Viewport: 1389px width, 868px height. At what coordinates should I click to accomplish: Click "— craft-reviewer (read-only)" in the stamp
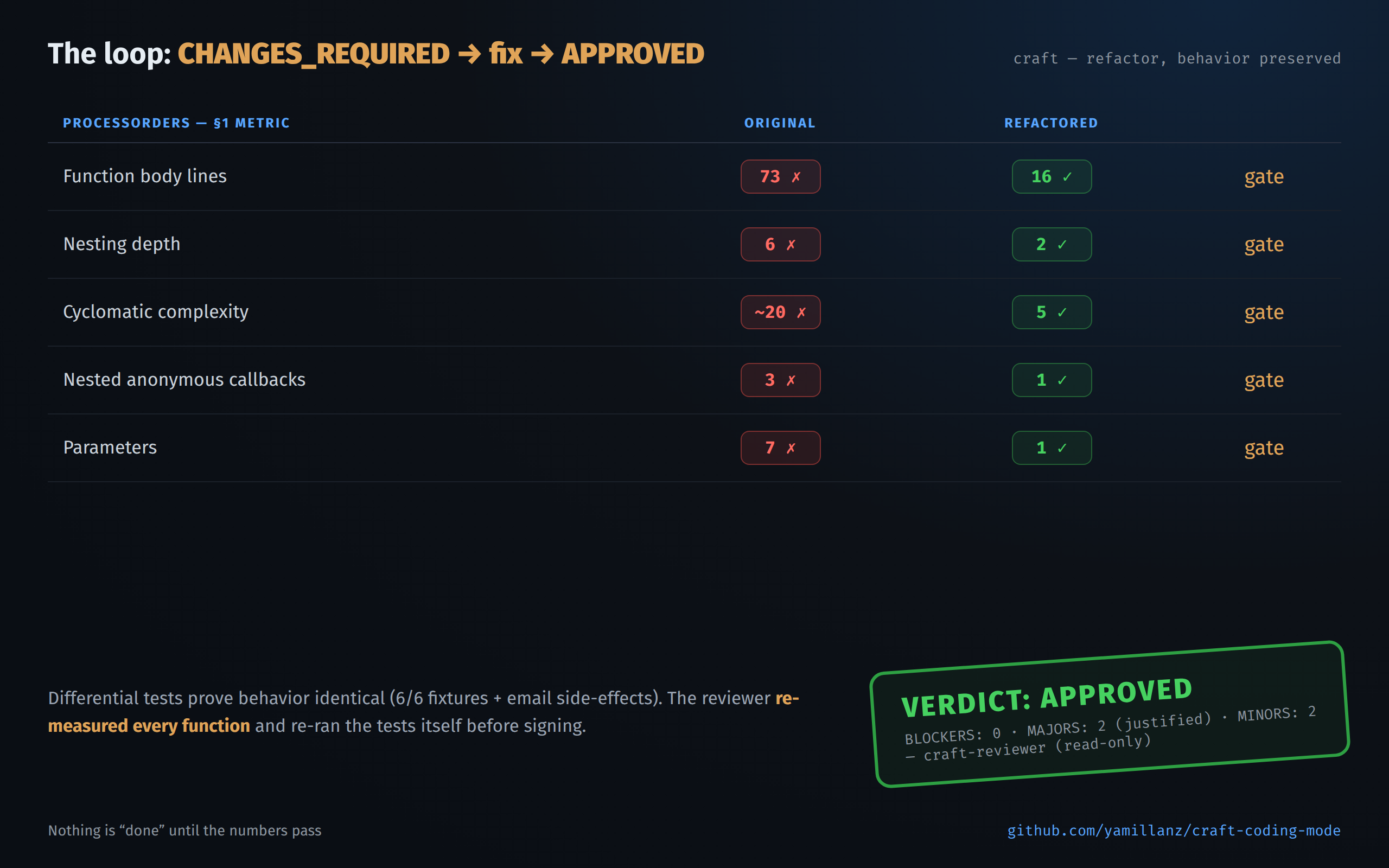pyautogui.click(x=1029, y=749)
